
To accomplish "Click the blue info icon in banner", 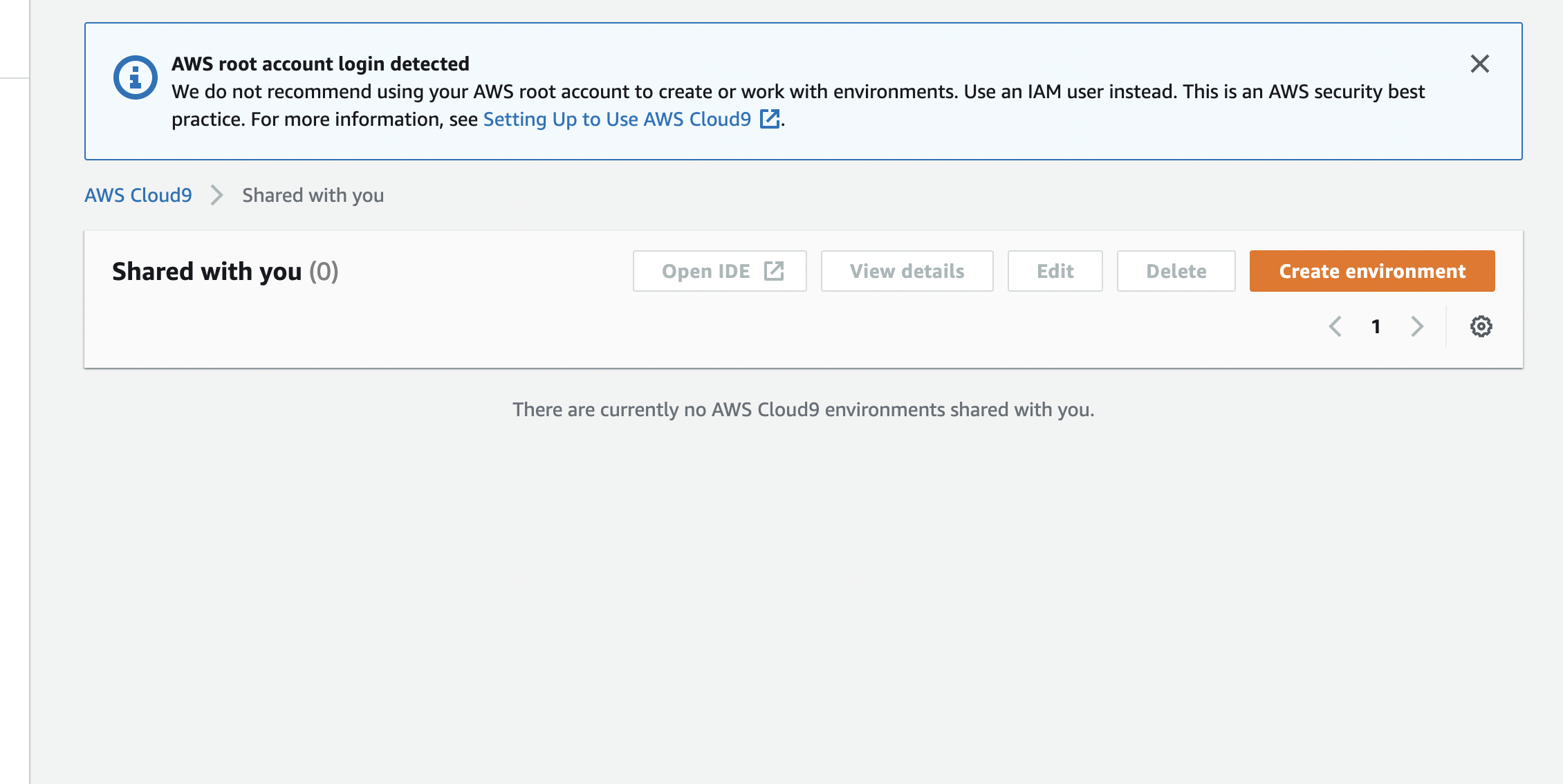I will click(x=135, y=77).
